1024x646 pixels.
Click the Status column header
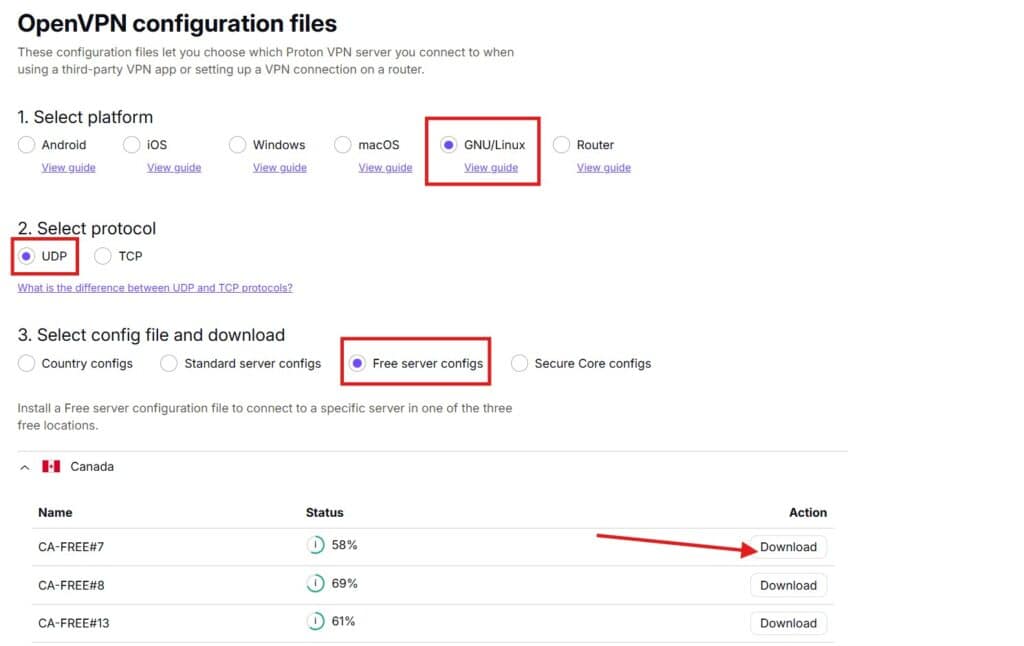[324, 512]
